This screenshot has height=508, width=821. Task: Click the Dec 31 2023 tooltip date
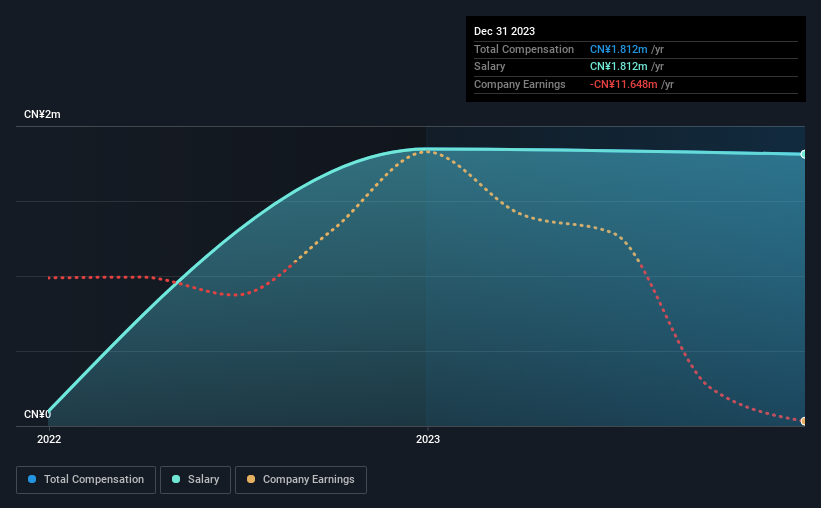(504, 31)
